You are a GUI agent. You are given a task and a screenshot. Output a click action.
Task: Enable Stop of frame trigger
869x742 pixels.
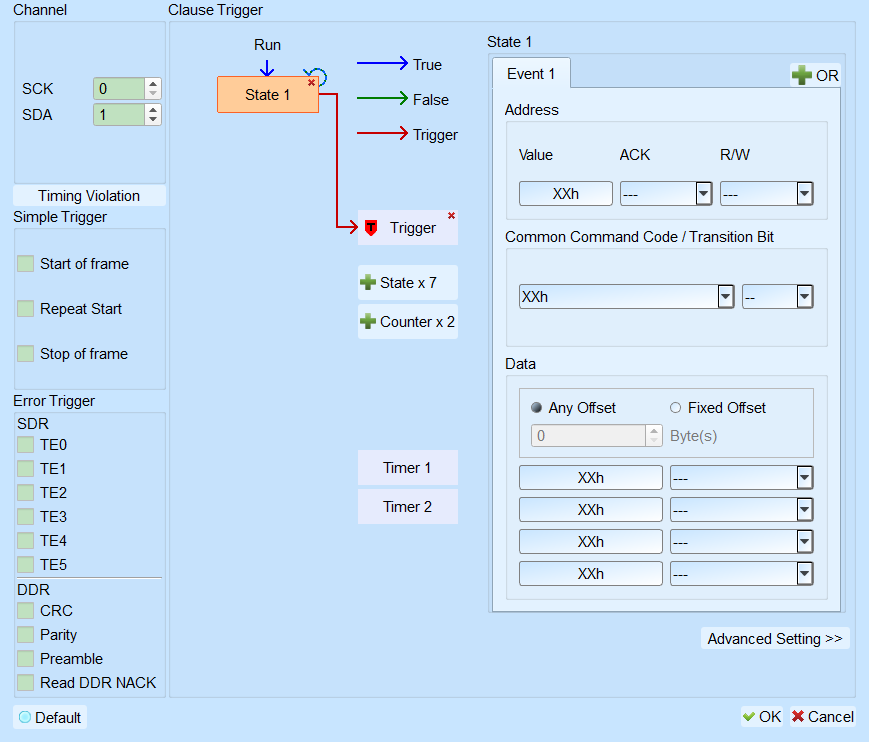25,354
